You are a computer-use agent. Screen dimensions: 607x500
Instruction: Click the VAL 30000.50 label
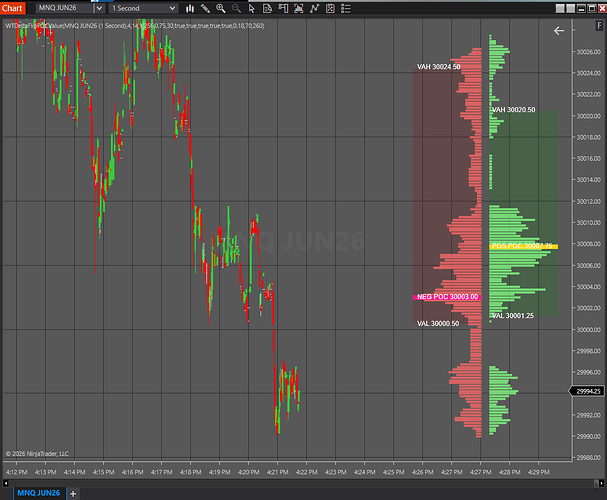point(438,324)
